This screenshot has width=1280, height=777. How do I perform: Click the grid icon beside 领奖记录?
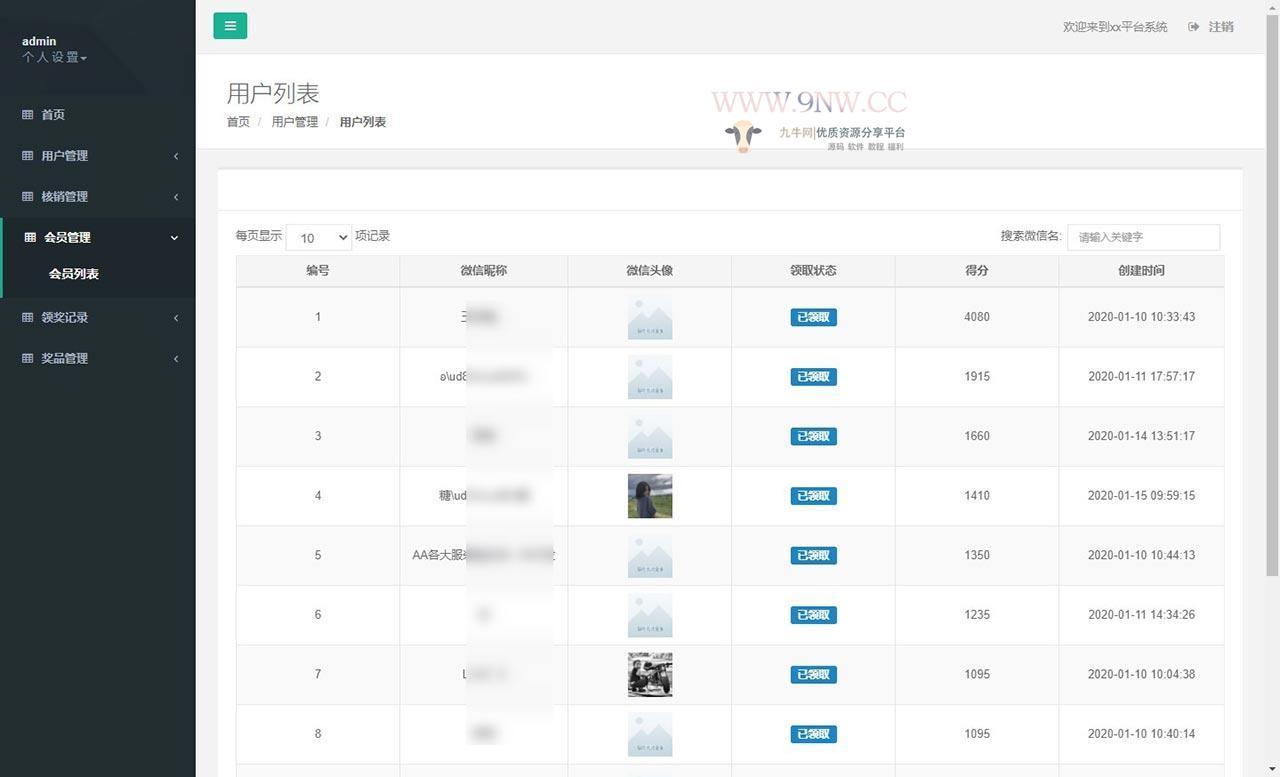tap(27, 318)
